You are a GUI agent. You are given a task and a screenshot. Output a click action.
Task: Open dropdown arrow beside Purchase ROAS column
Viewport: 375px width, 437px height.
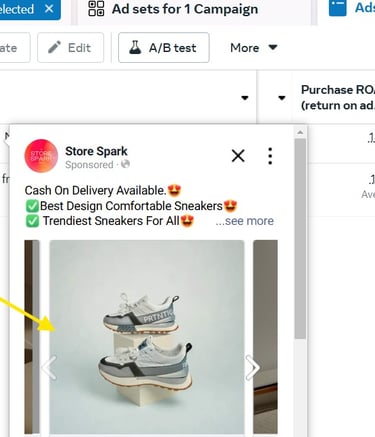click(x=282, y=98)
